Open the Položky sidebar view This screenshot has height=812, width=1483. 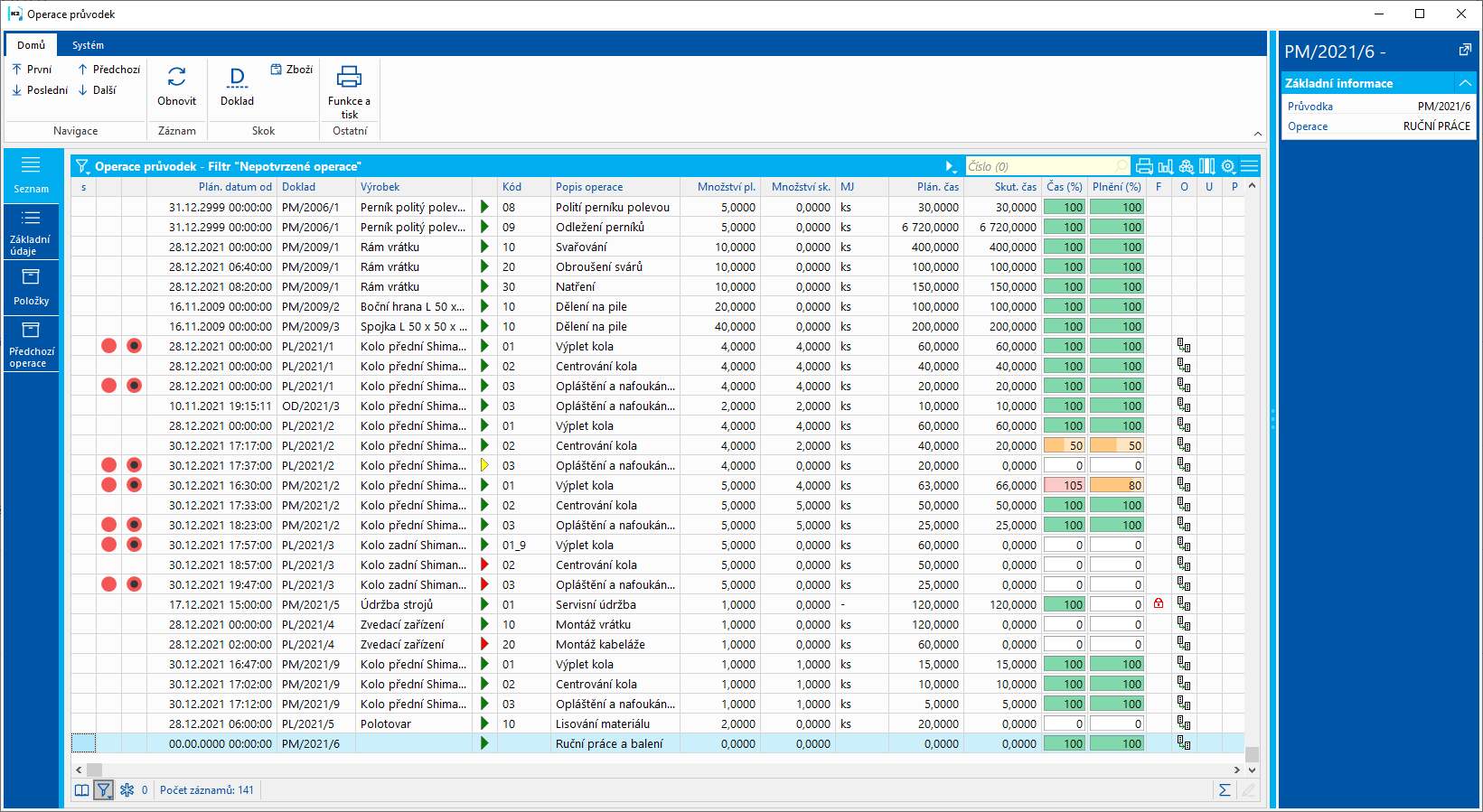[31, 287]
